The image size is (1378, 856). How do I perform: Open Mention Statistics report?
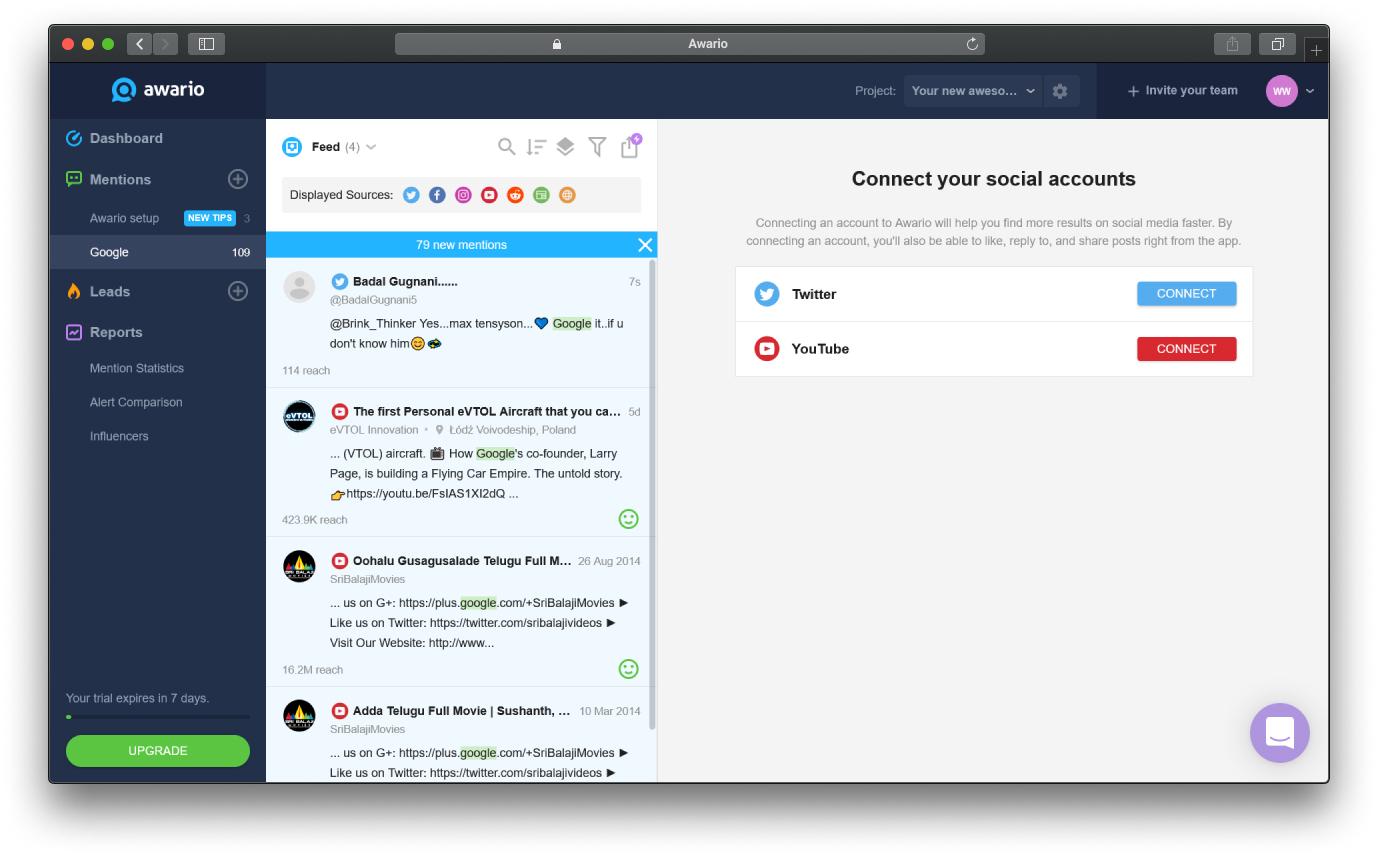[x=137, y=368]
